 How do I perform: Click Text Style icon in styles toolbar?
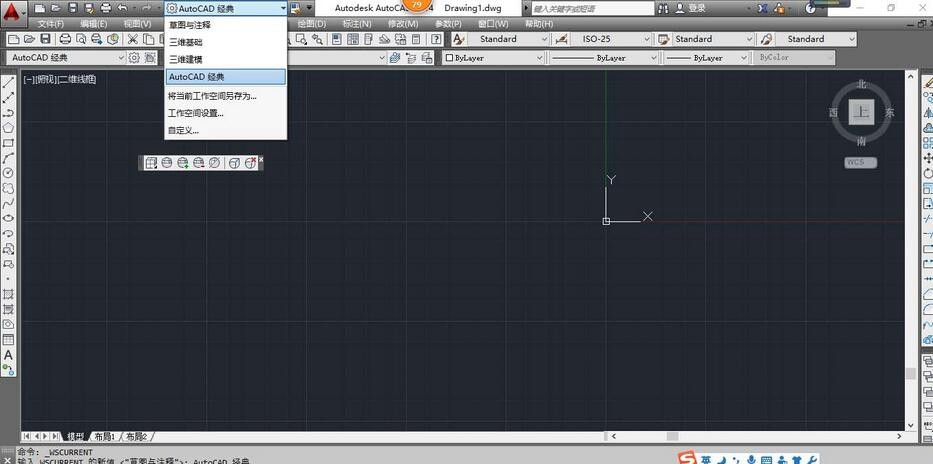pyautogui.click(x=458, y=39)
